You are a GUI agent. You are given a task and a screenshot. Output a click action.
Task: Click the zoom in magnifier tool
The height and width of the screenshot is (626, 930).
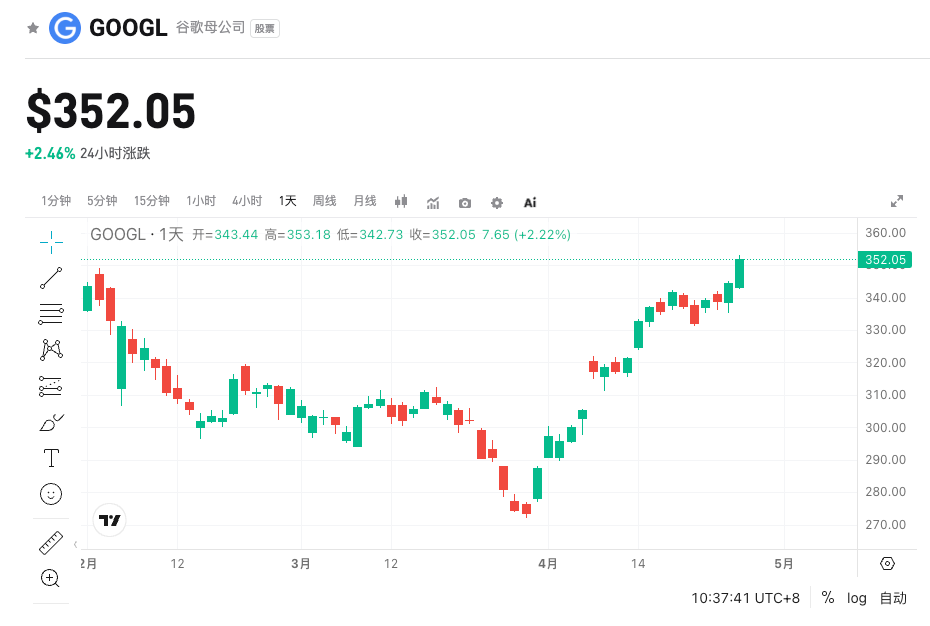point(51,578)
